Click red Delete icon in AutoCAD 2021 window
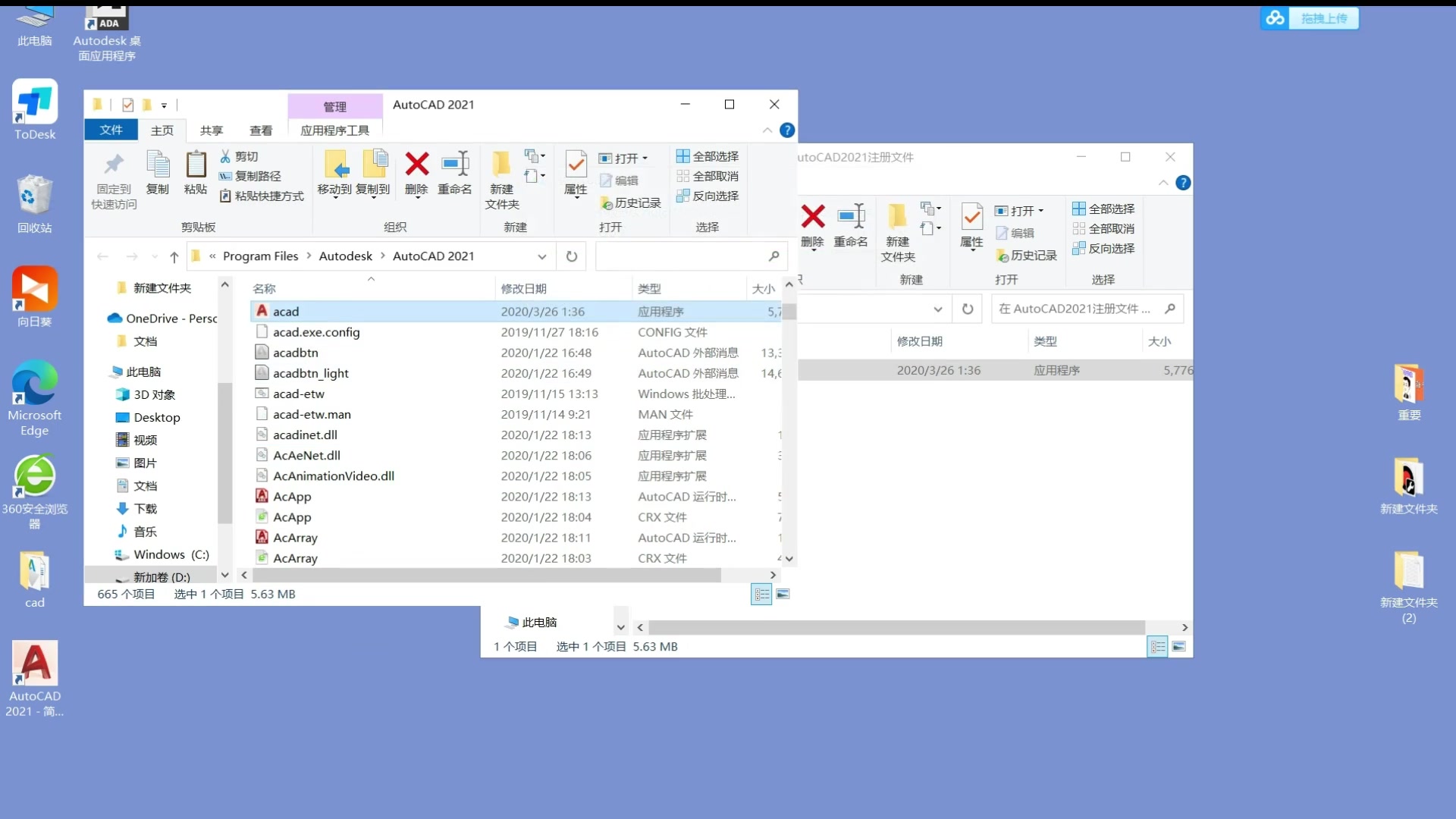Screen dimensions: 1456x819 coord(416,164)
